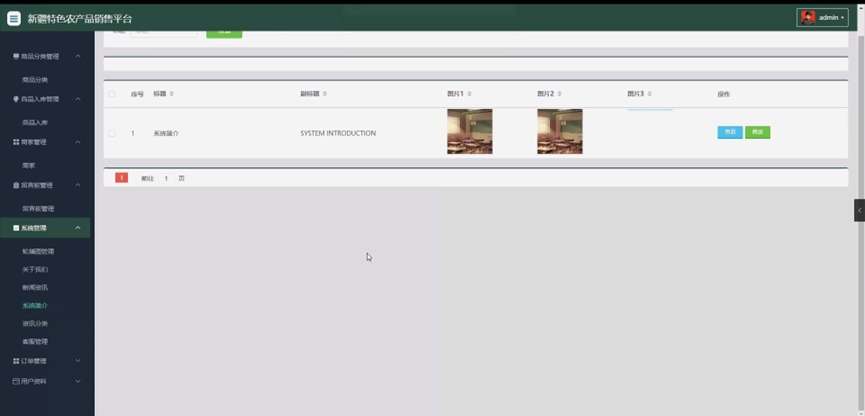Click the 序号 column header

pyautogui.click(x=137, y=94)
